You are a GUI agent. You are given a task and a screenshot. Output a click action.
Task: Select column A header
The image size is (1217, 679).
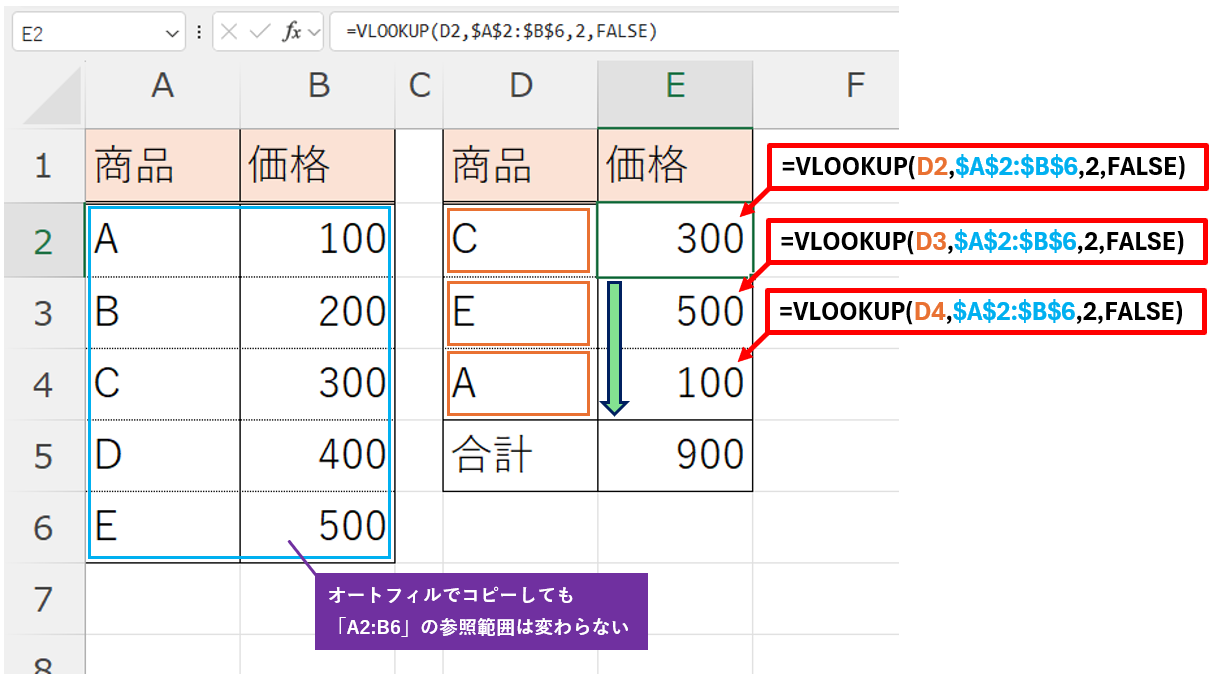162,86
